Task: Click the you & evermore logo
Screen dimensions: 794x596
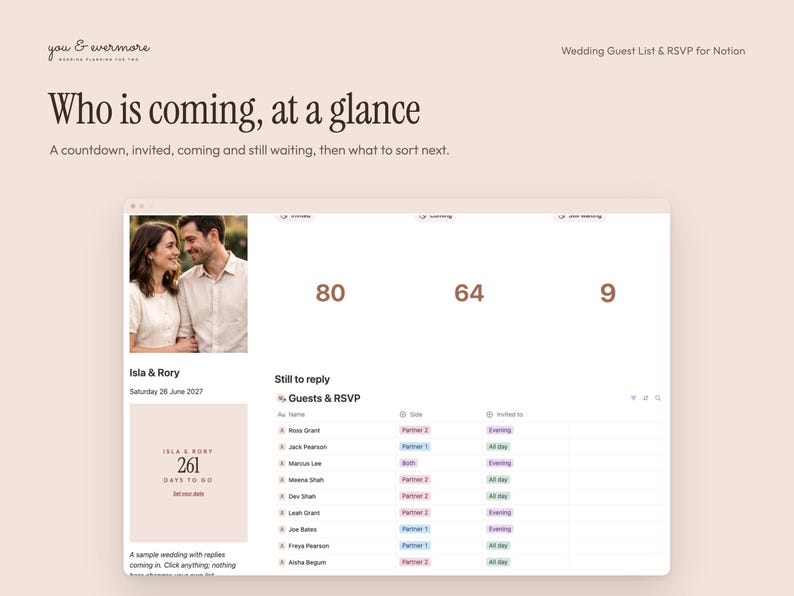Action: pos(99,50)
